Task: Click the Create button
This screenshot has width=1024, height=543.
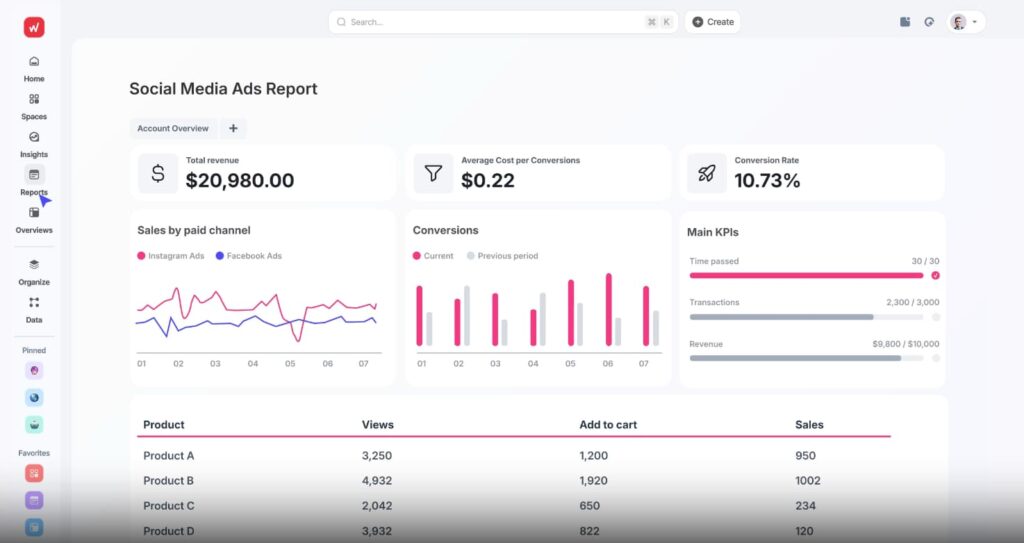Action: tap(712, 22)
